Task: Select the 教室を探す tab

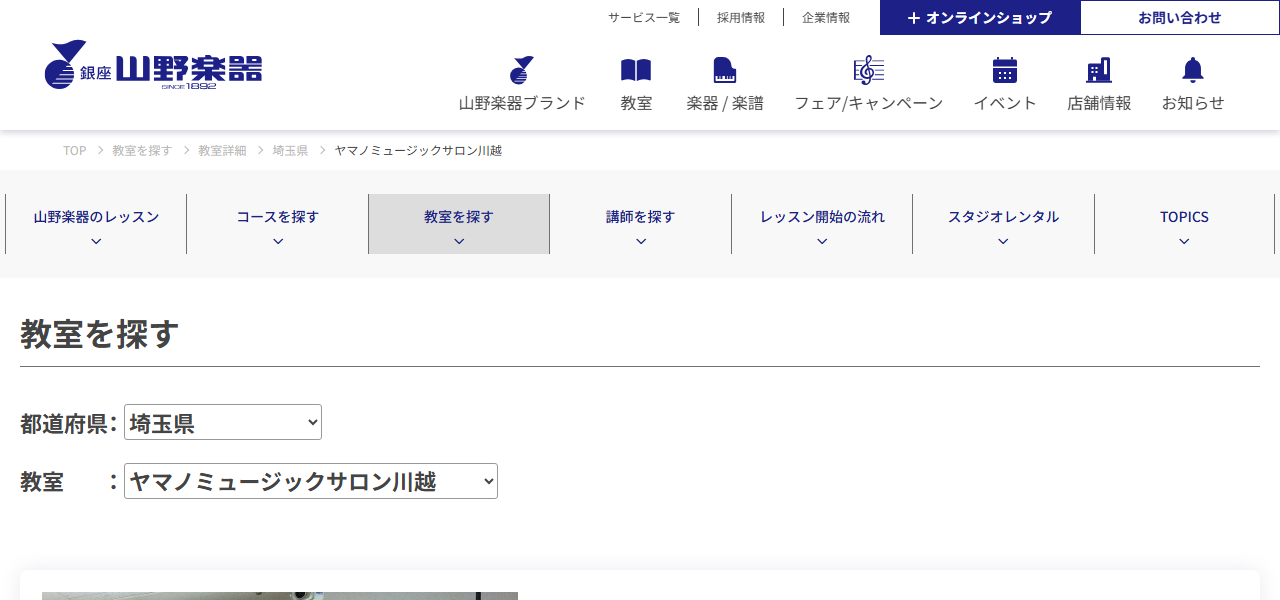Action: click(x=459, y=224)
